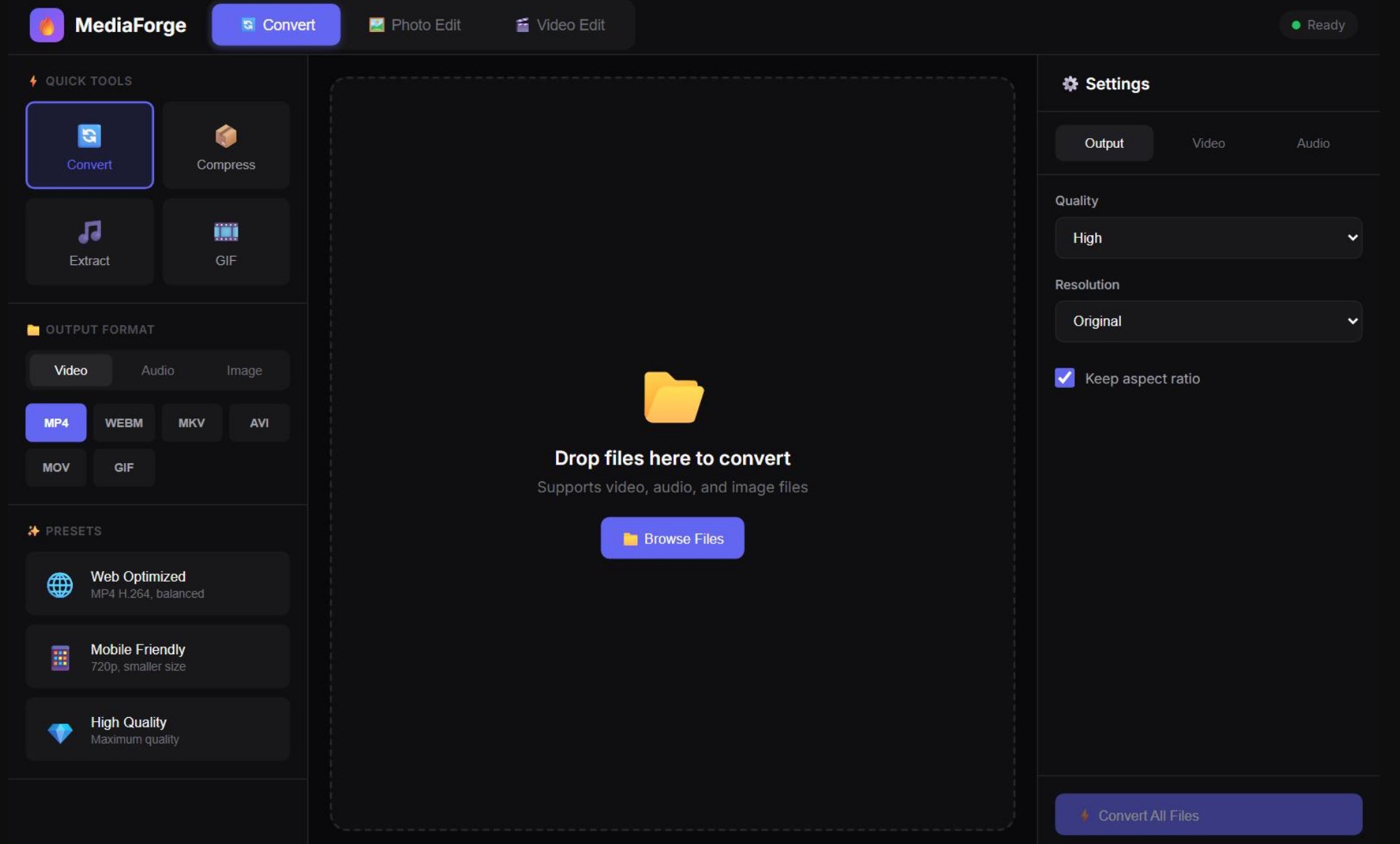Apply the Mobile Friendly preset icon
Screen dimensions: 1400x844
[60, 657]
